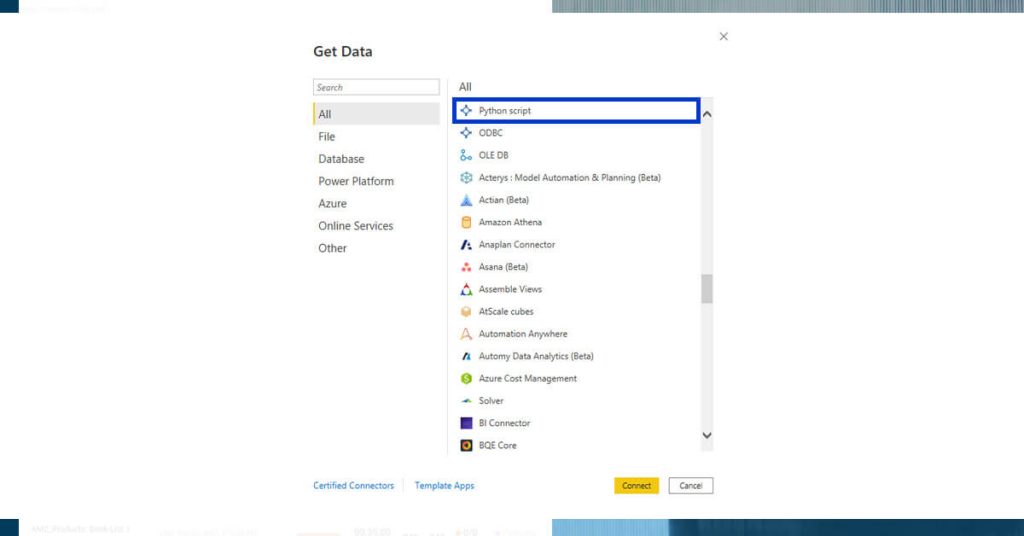Image resolution: width=1024 pixels, height=536 pixels.
Task: Open the Certified Connectors link
Action: 353,486
